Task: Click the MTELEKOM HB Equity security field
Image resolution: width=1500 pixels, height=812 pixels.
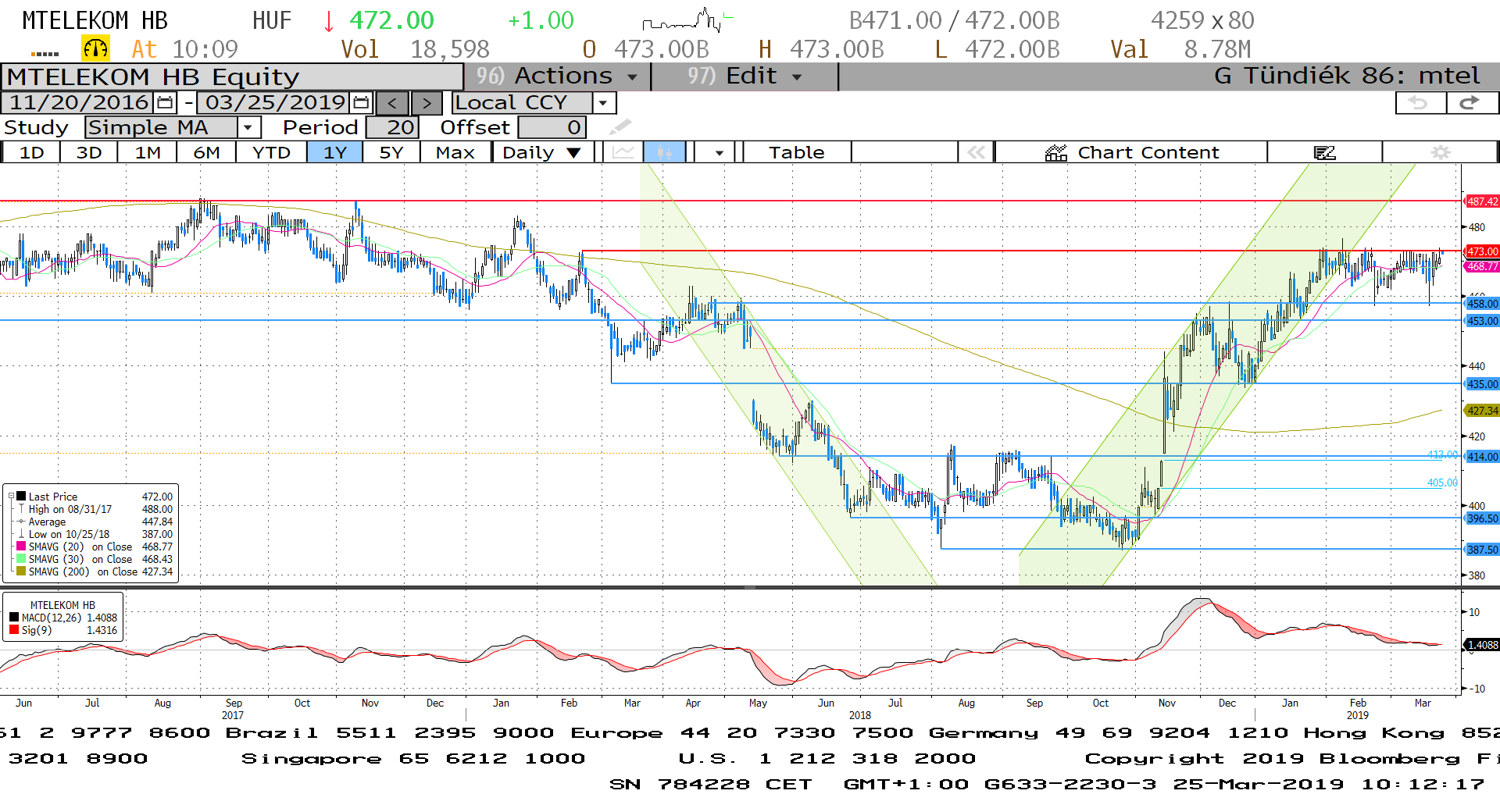Action: pyautogui.click(x=232, y=77)
